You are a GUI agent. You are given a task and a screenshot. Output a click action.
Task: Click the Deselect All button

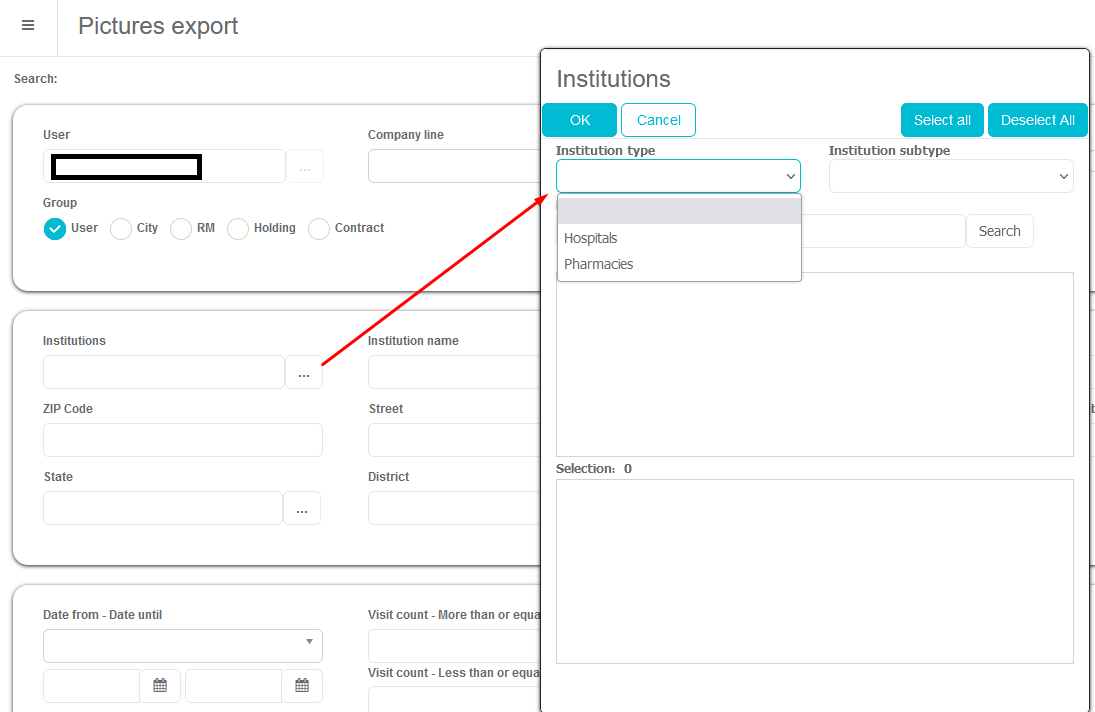tap(1037, 120)
